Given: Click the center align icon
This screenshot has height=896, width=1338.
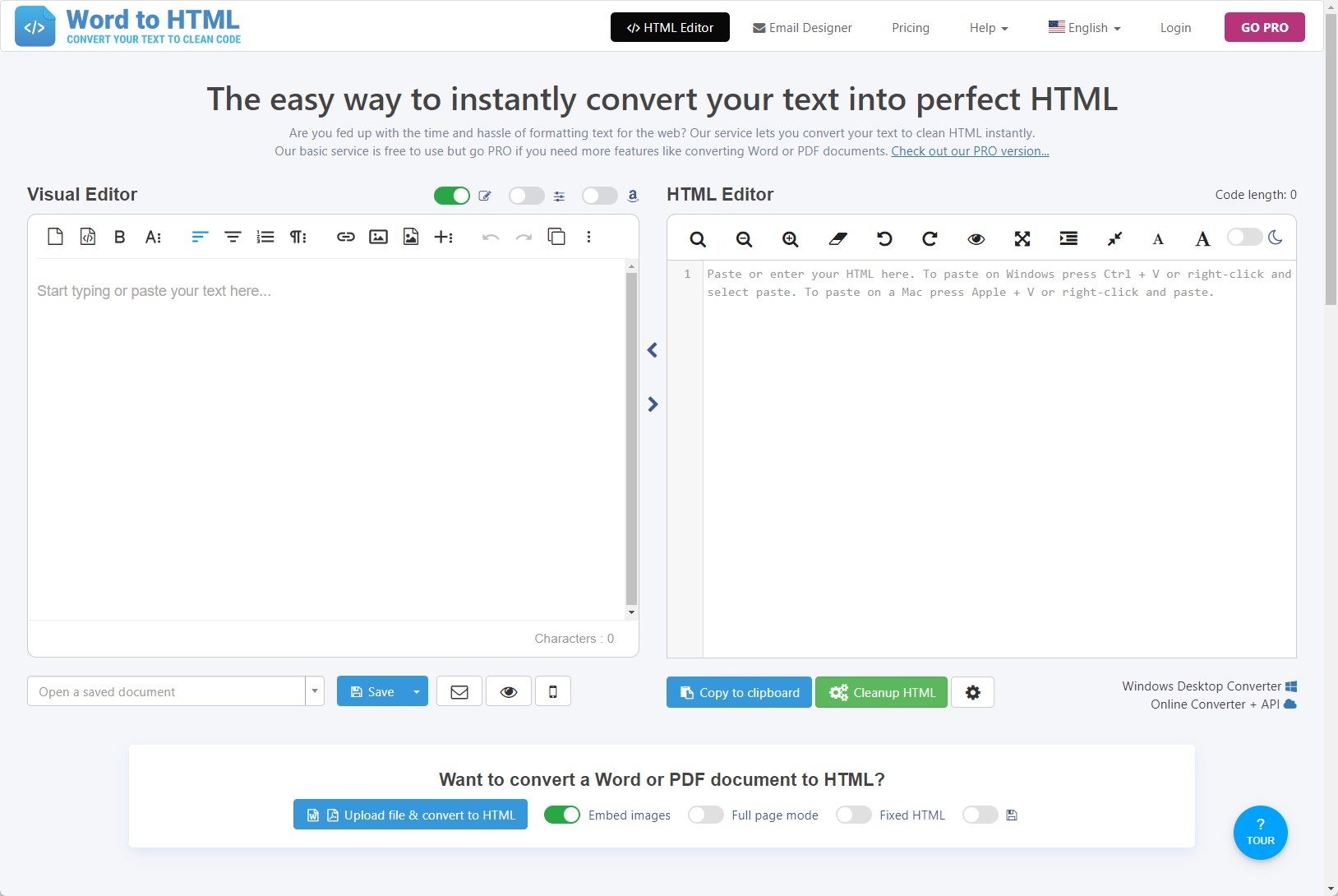Looking at the screenshot, I should click(x=233, y=237).
